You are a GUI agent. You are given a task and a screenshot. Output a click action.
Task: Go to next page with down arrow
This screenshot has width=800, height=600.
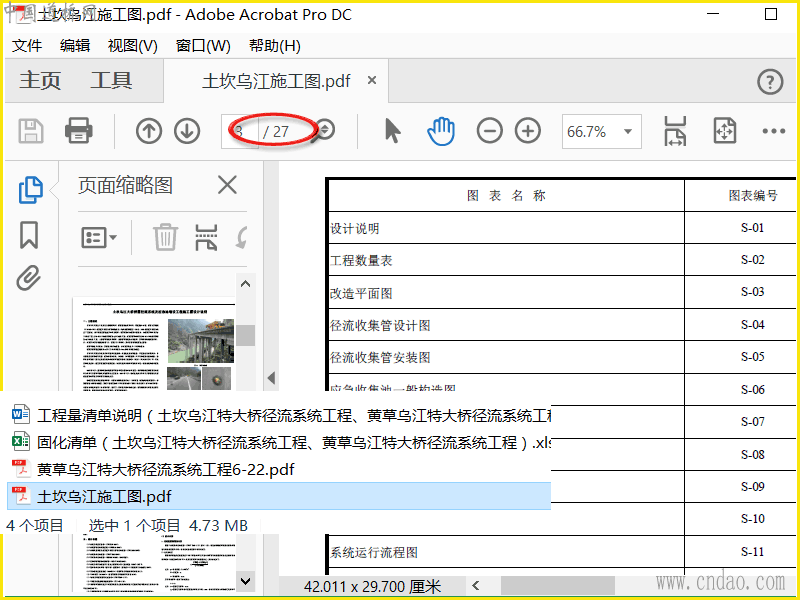click(x=187, y=131)
